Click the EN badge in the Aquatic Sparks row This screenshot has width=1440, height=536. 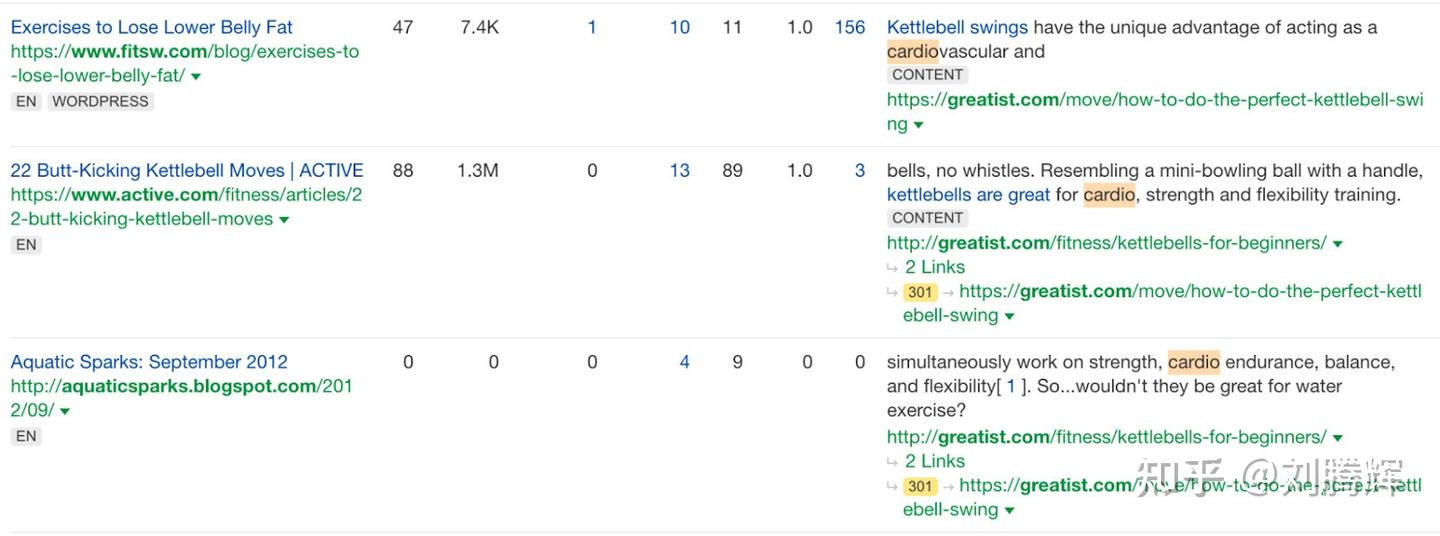click(26, 436)
